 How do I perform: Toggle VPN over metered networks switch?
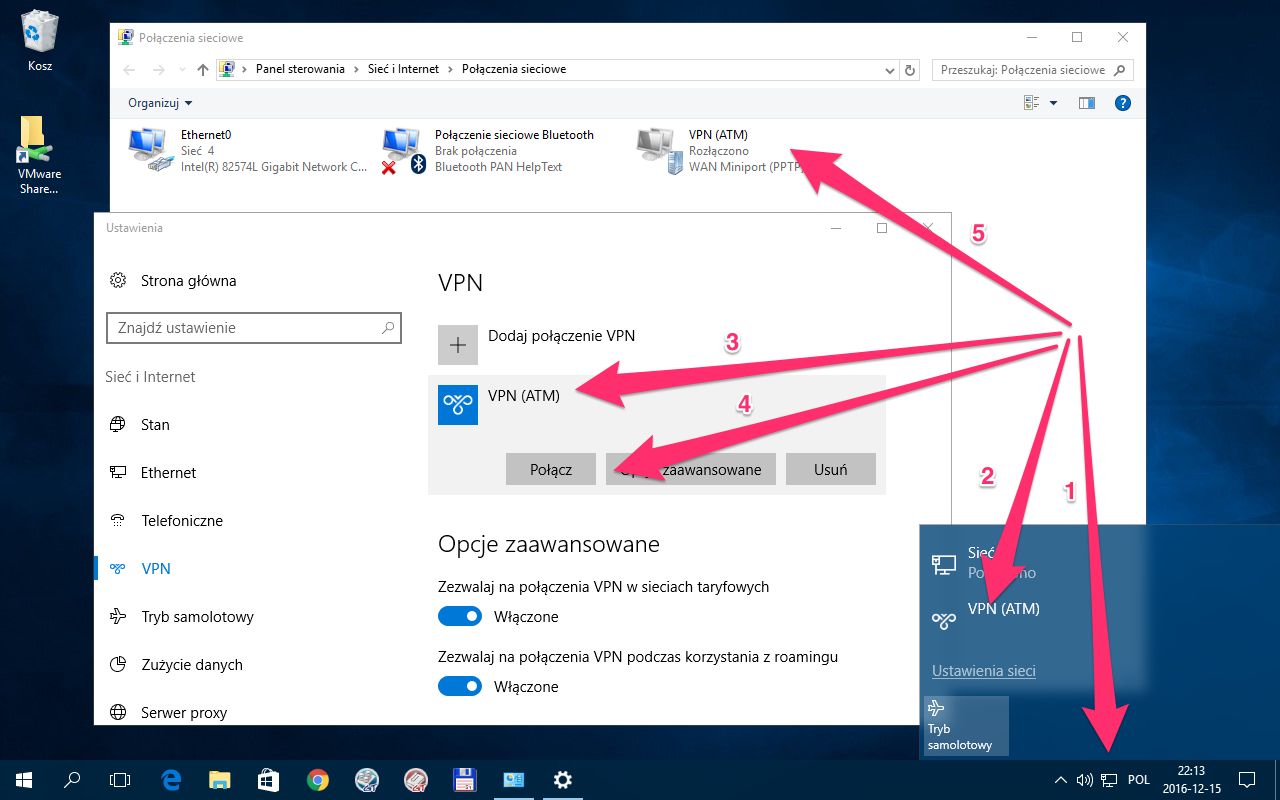(x=460, y=617)
